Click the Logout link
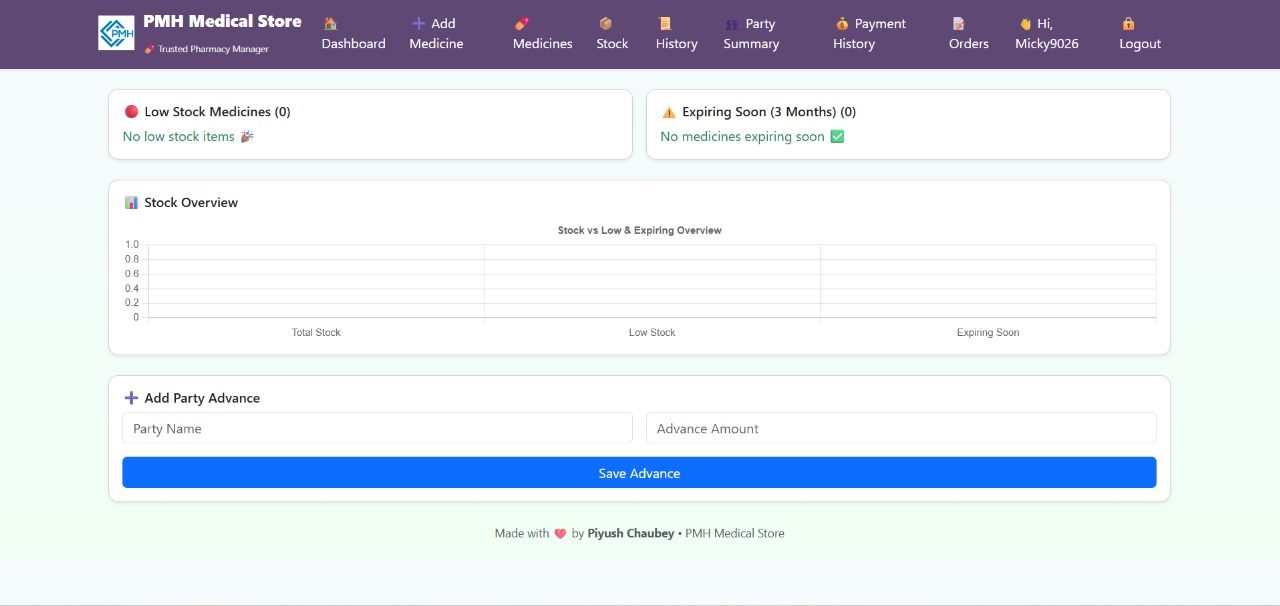 click(1140, 43)
